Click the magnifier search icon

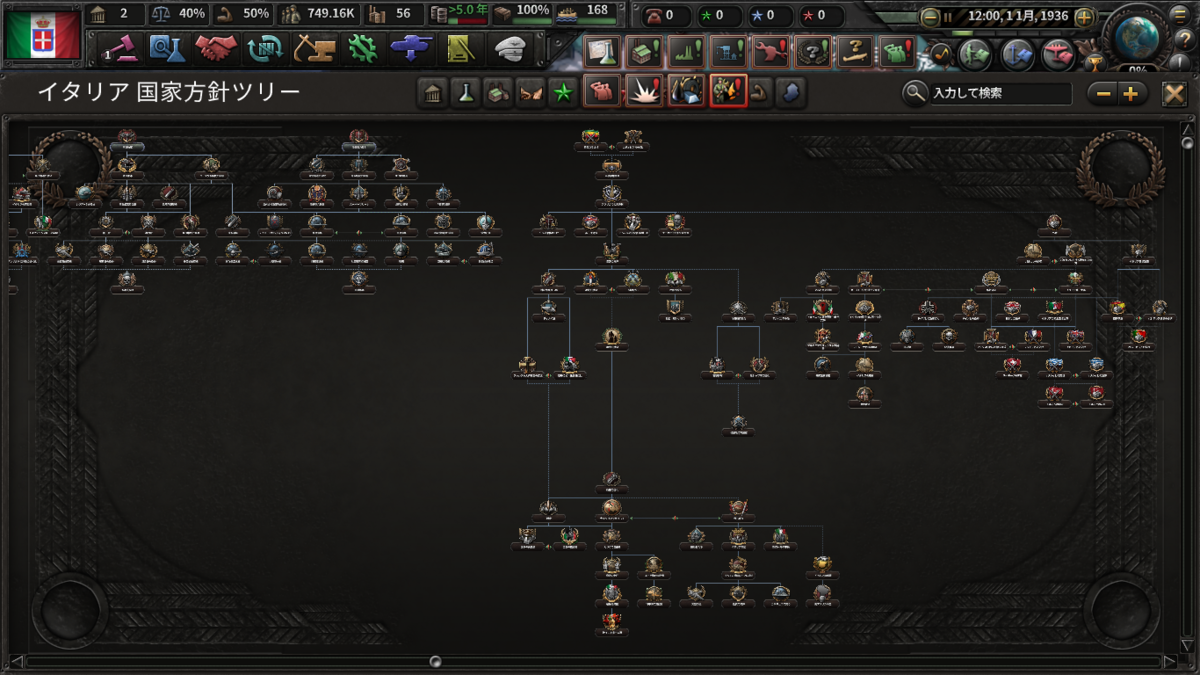pos(914,94)
